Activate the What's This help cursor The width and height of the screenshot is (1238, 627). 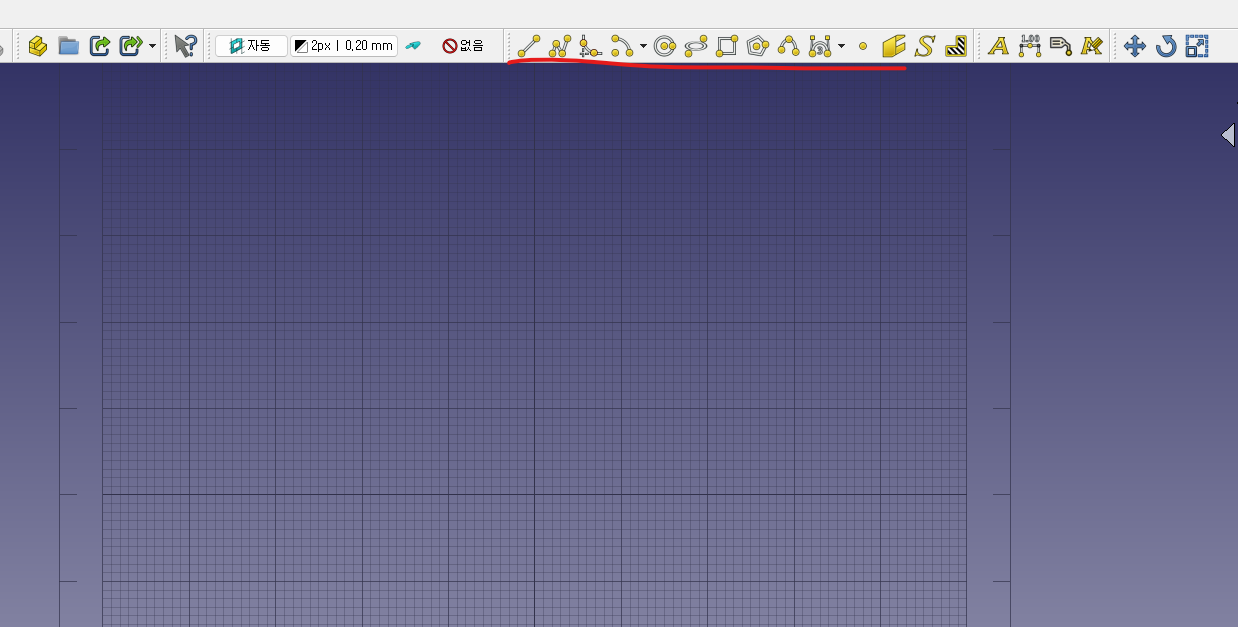coord(185,46)
